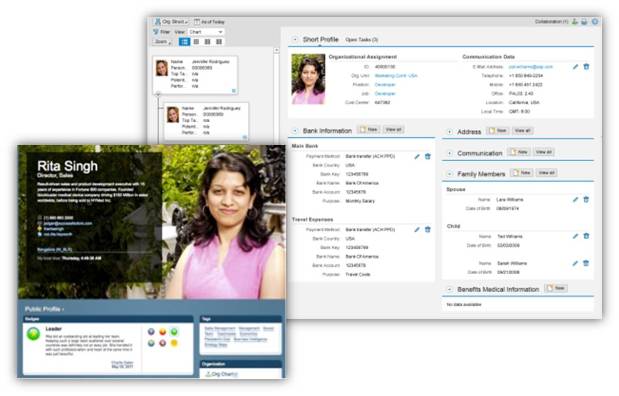Click the print icon in header

pyautogui.click(x=584, y=21)
